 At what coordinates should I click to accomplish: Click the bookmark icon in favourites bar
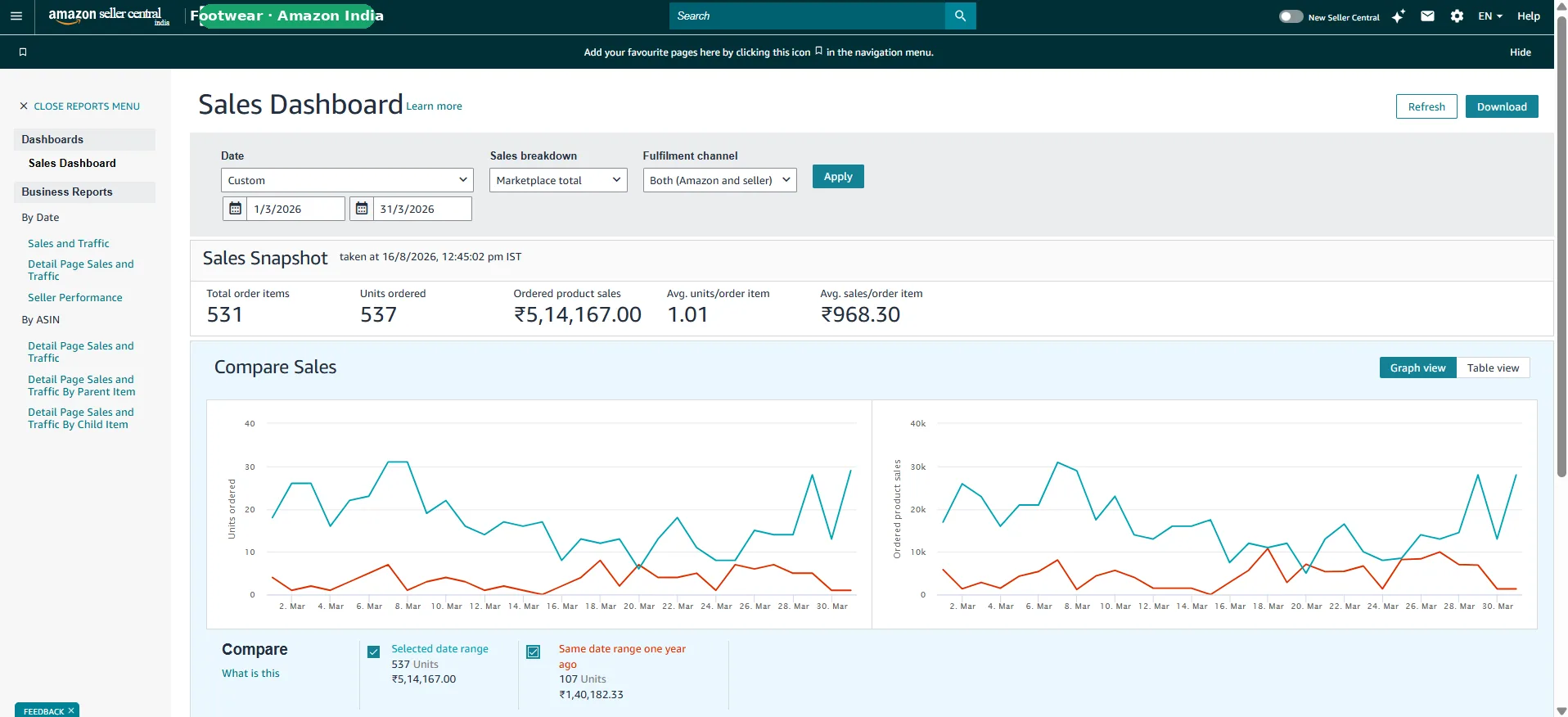23,52
